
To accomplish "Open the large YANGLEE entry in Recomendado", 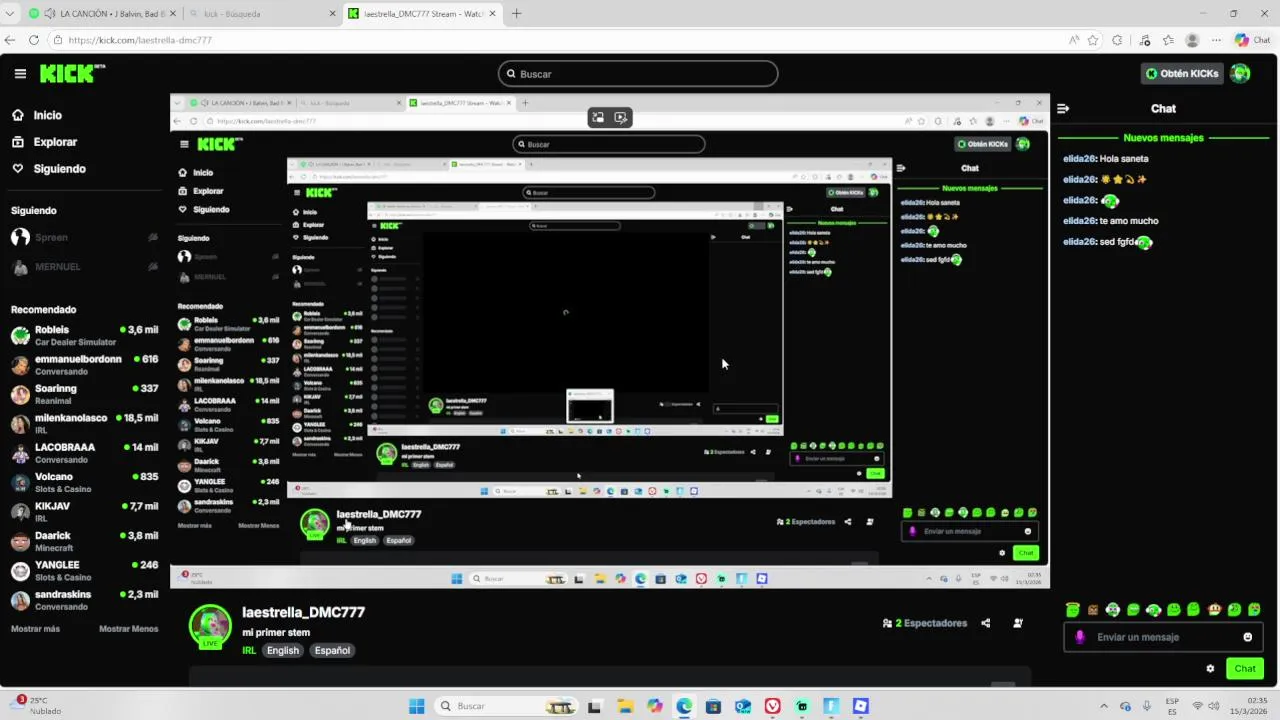I will click(84, 570).
